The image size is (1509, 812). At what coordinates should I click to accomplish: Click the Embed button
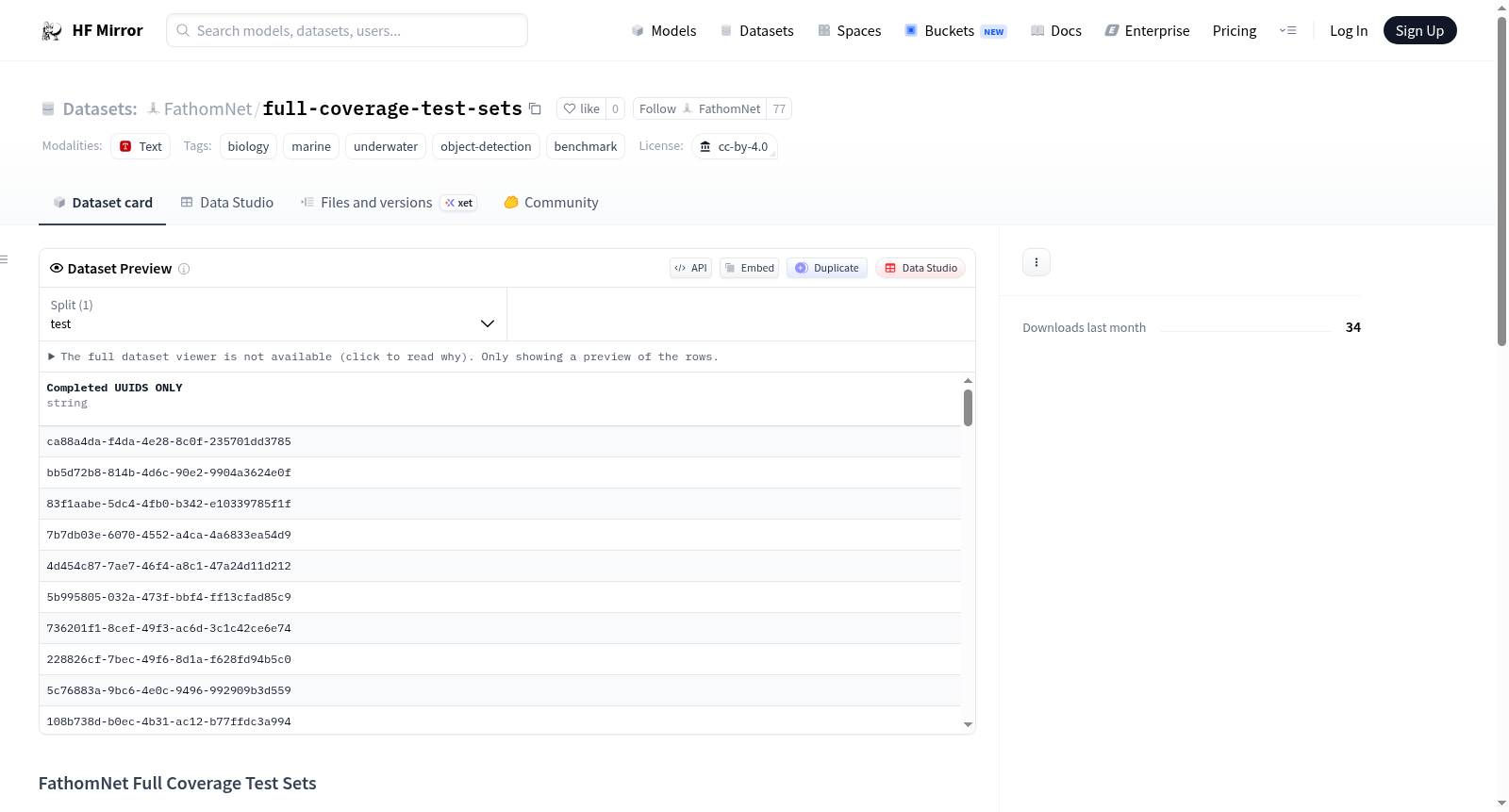749,268
